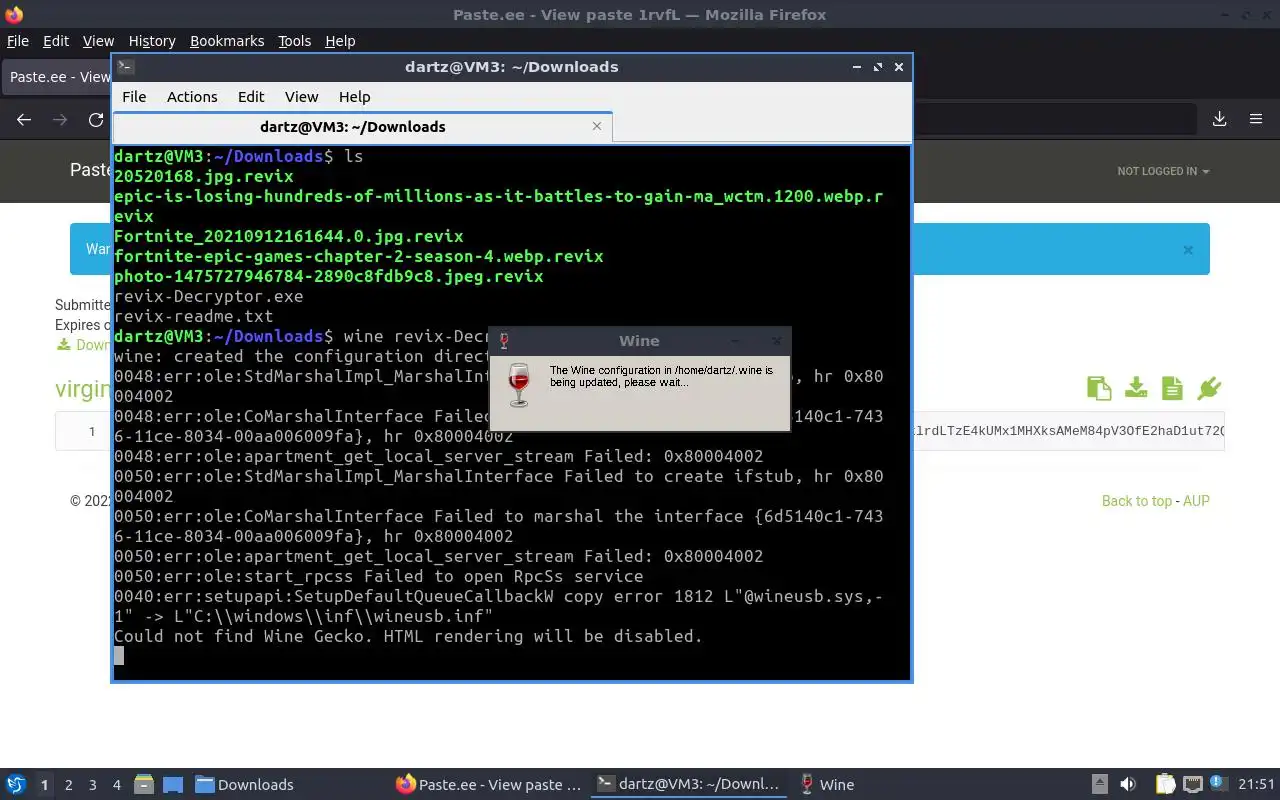Click the network connection tray icon
This screenshot has width=1280, height=800.
[x=1192, y=784]
